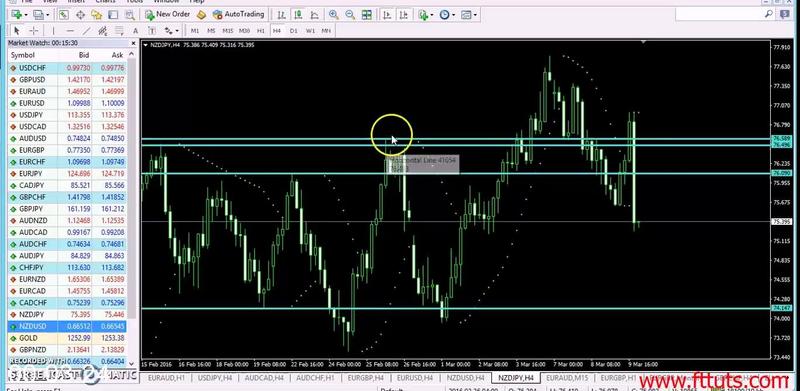Toggle the Terminal panel icon

[113, 14]
